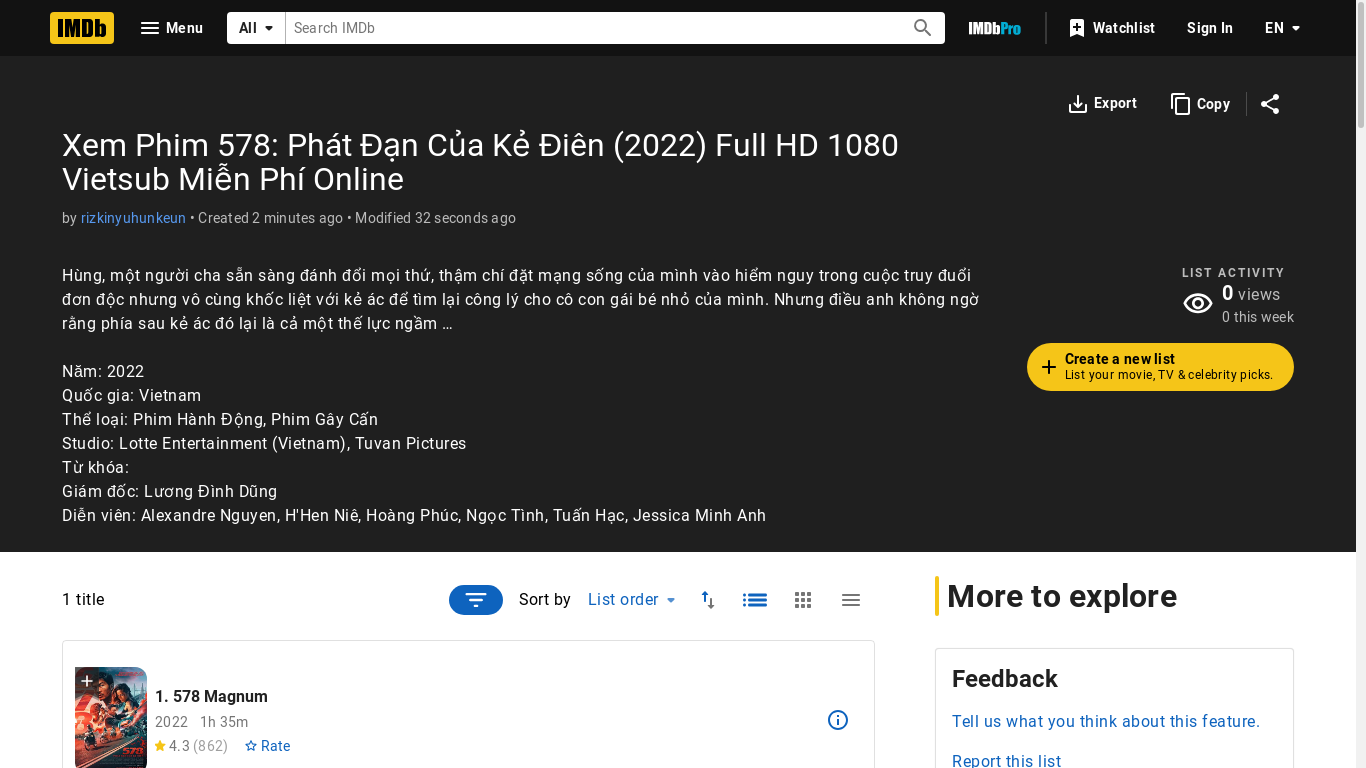1366x768 pixels.
Task: Copy this list
Action: [1200, 104]
